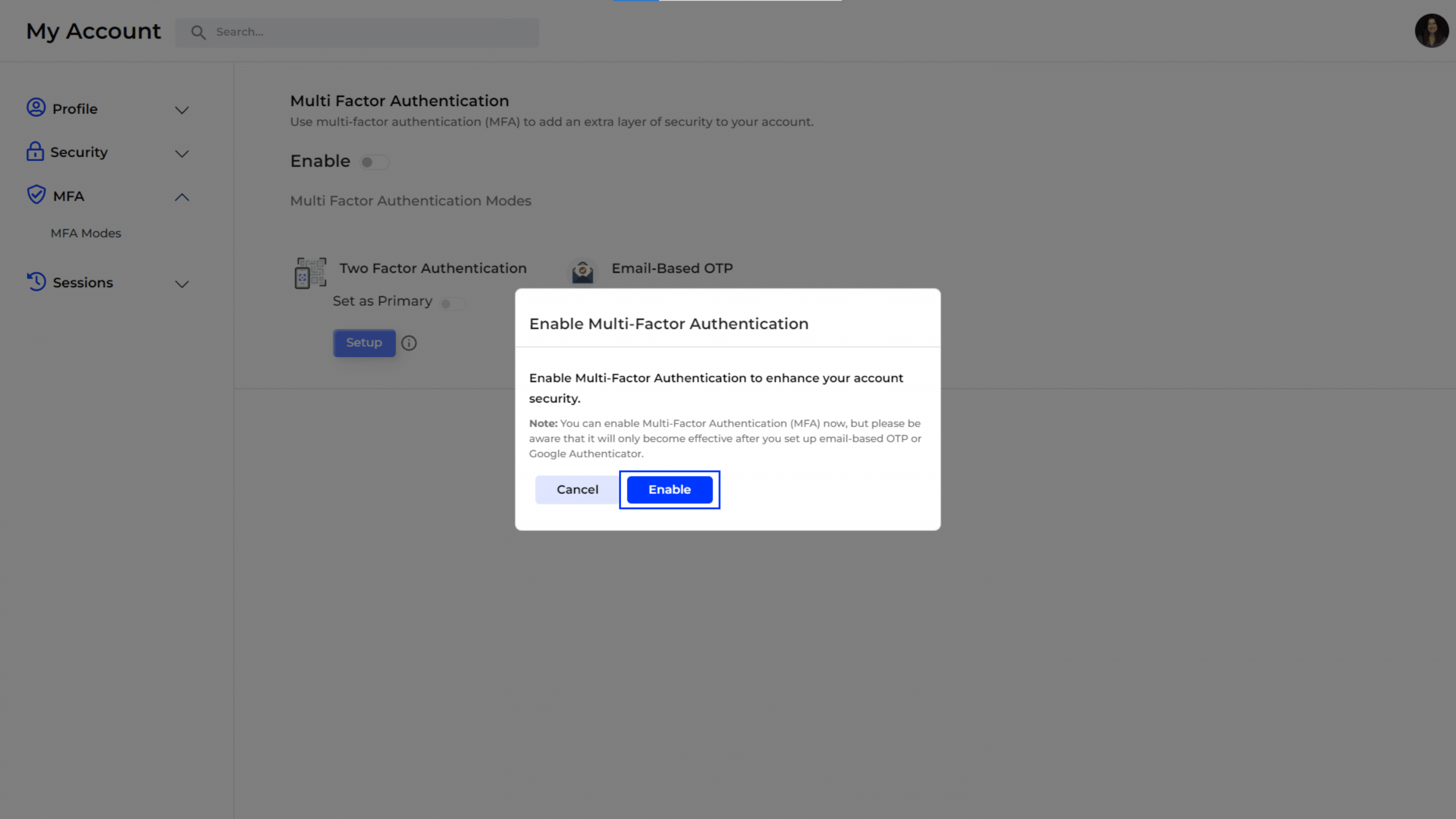
Task: Click the Email-Based OTP label
Action: point(672,268)
